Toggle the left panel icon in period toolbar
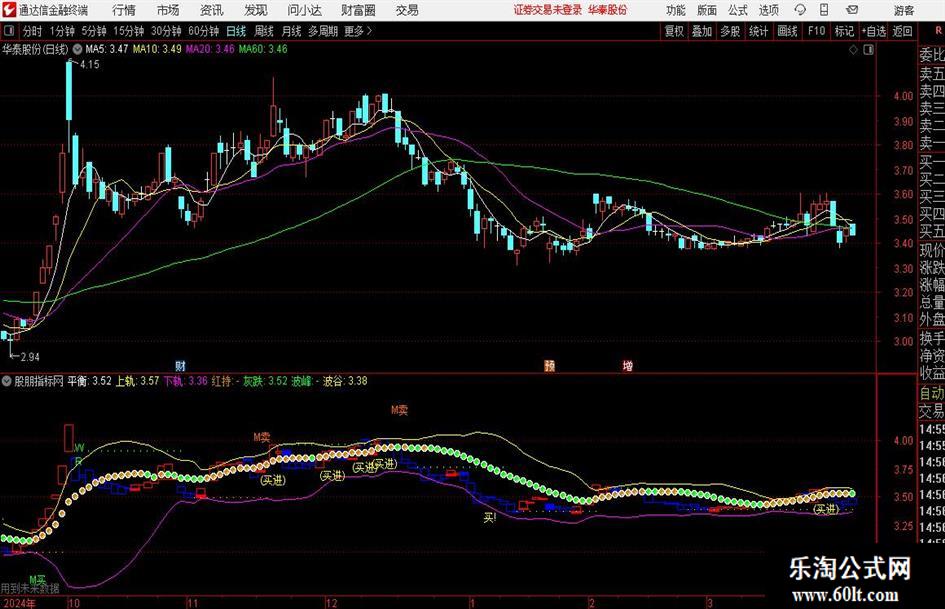 tap(8, 31)
